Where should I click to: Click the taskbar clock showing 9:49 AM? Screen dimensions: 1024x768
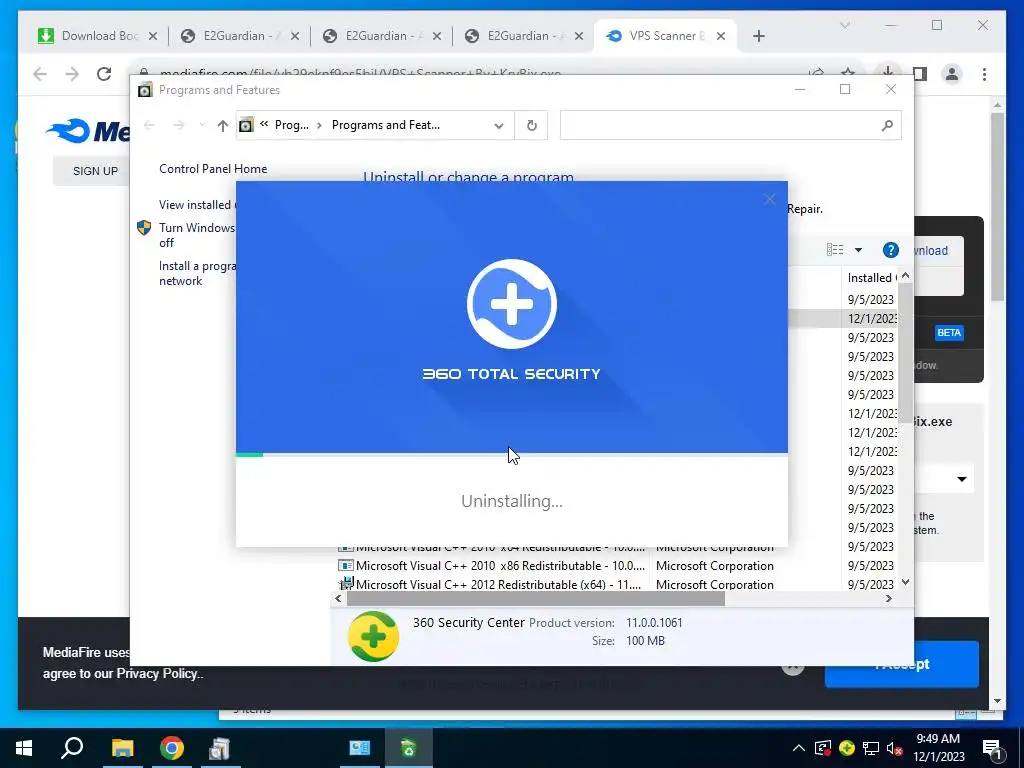(938, 748)
